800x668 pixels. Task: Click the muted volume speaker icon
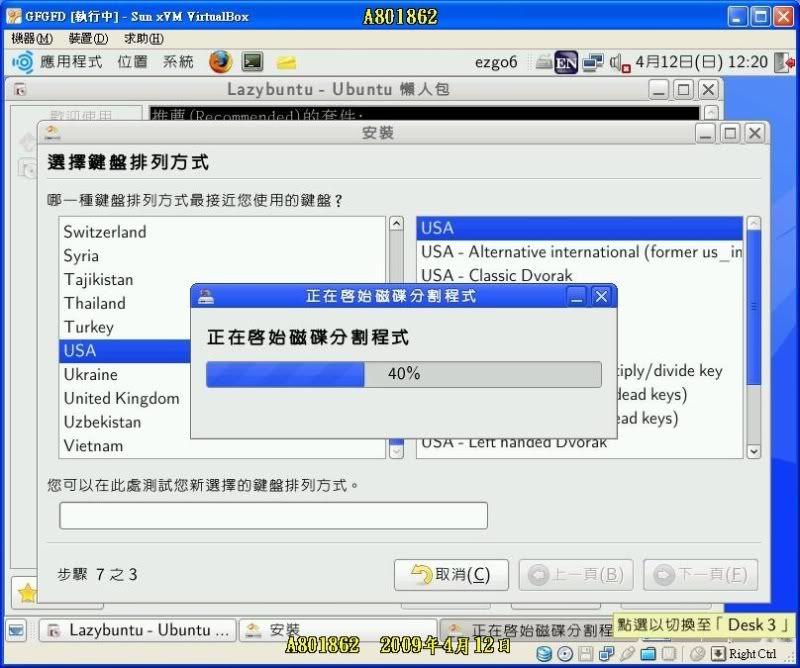coord(620,63)
